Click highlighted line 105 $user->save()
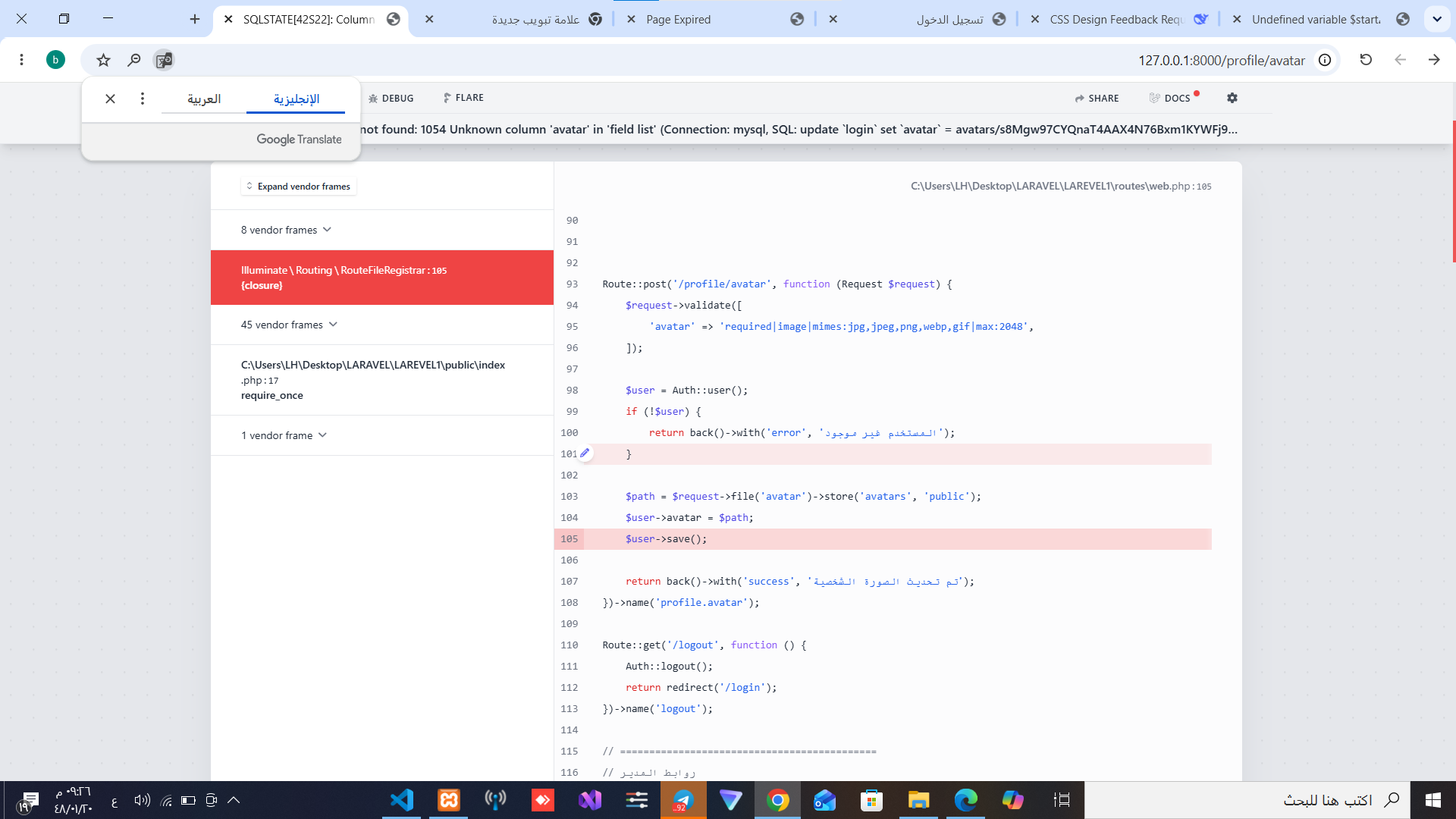 pyautogui.click(x=883, y=539)
